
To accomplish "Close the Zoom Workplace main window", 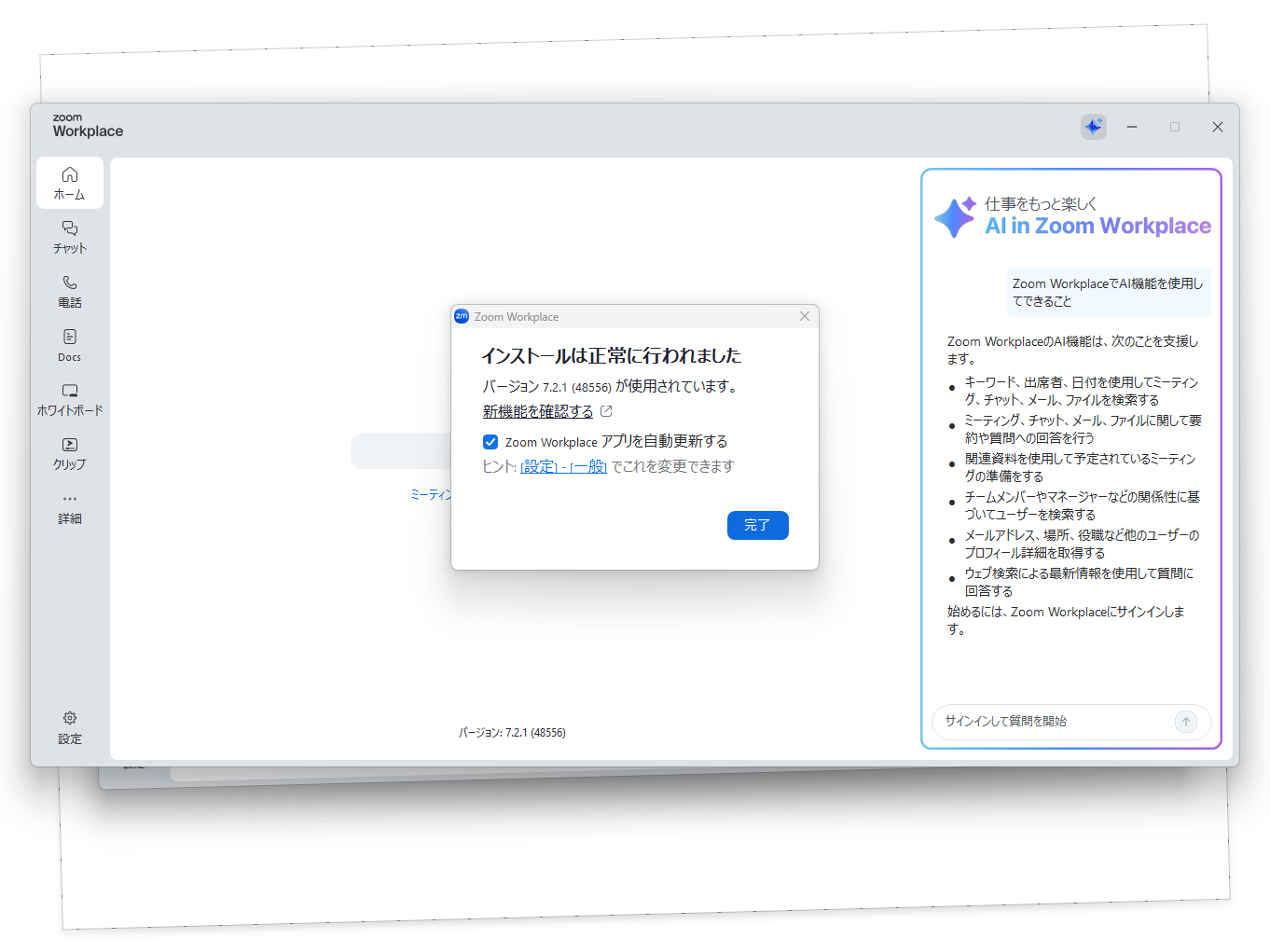I will coord(1218,127).
